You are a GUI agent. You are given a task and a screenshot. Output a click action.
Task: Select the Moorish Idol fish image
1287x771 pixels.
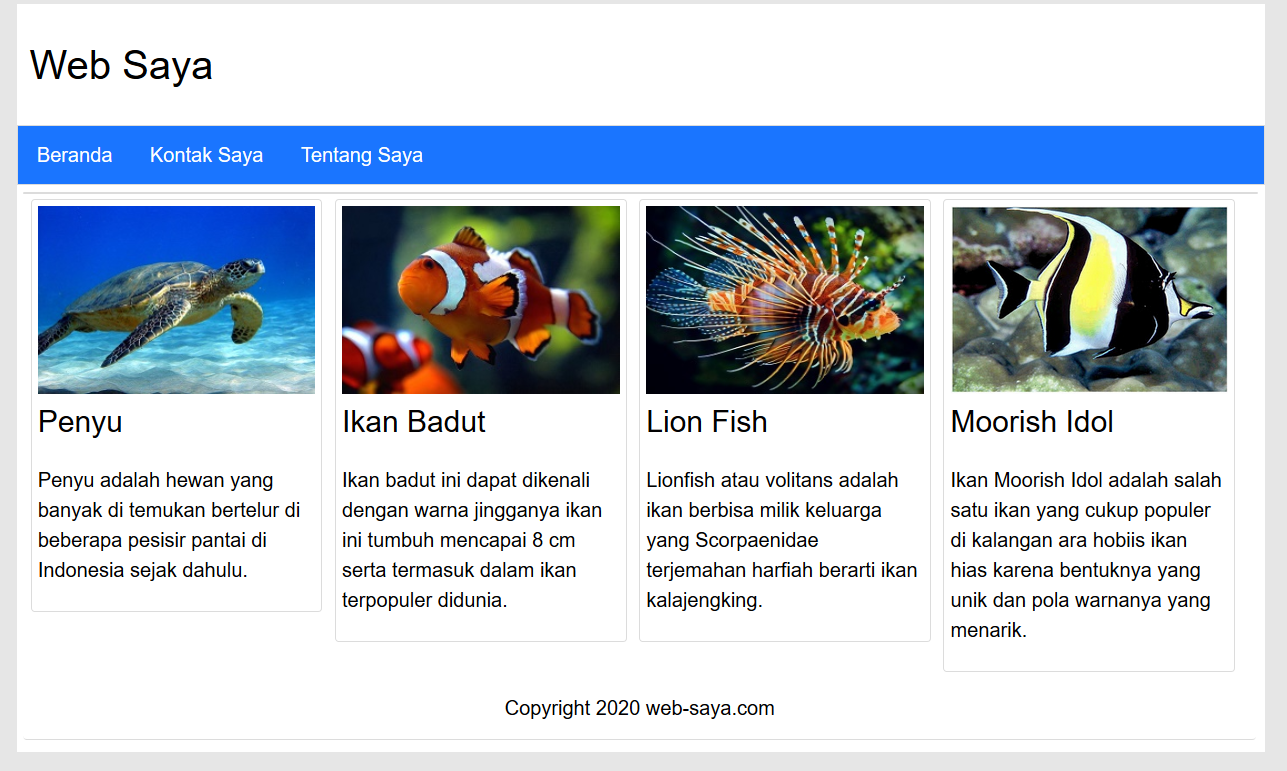click(1088, 299)
